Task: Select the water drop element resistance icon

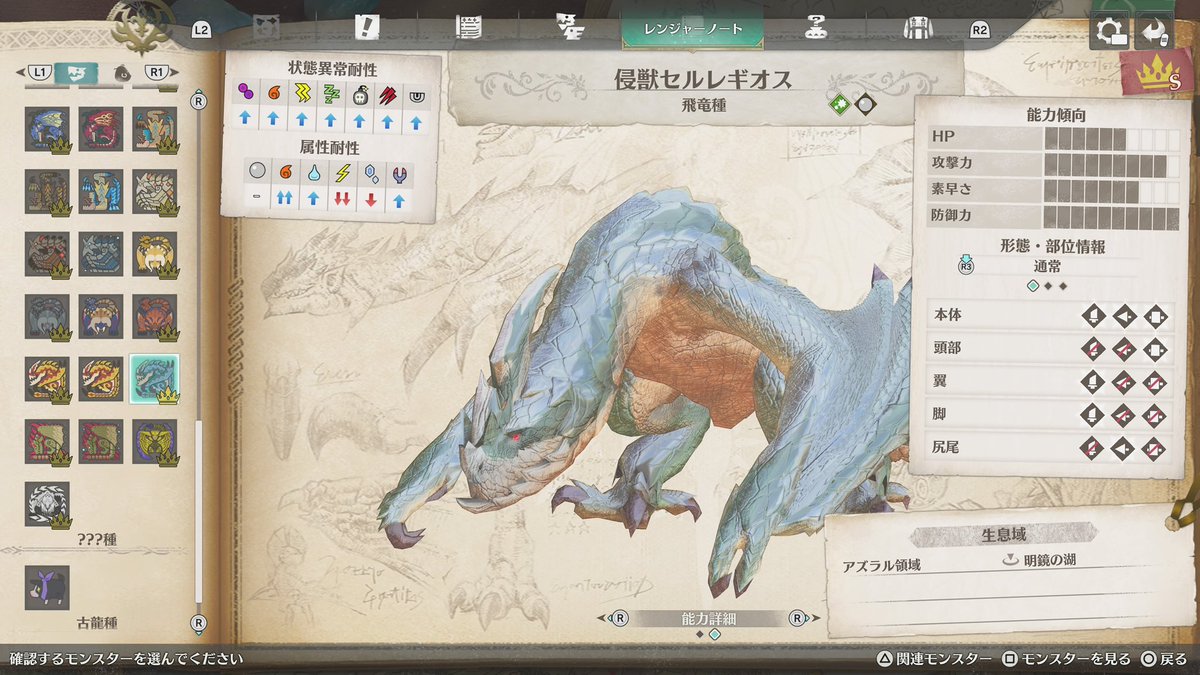Action: [314, 174]
